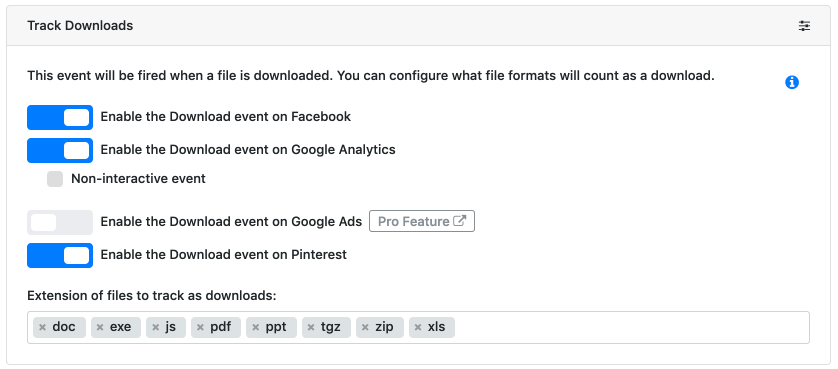Remove the doc extension tag
838x369 pixels.
[43, 327]
